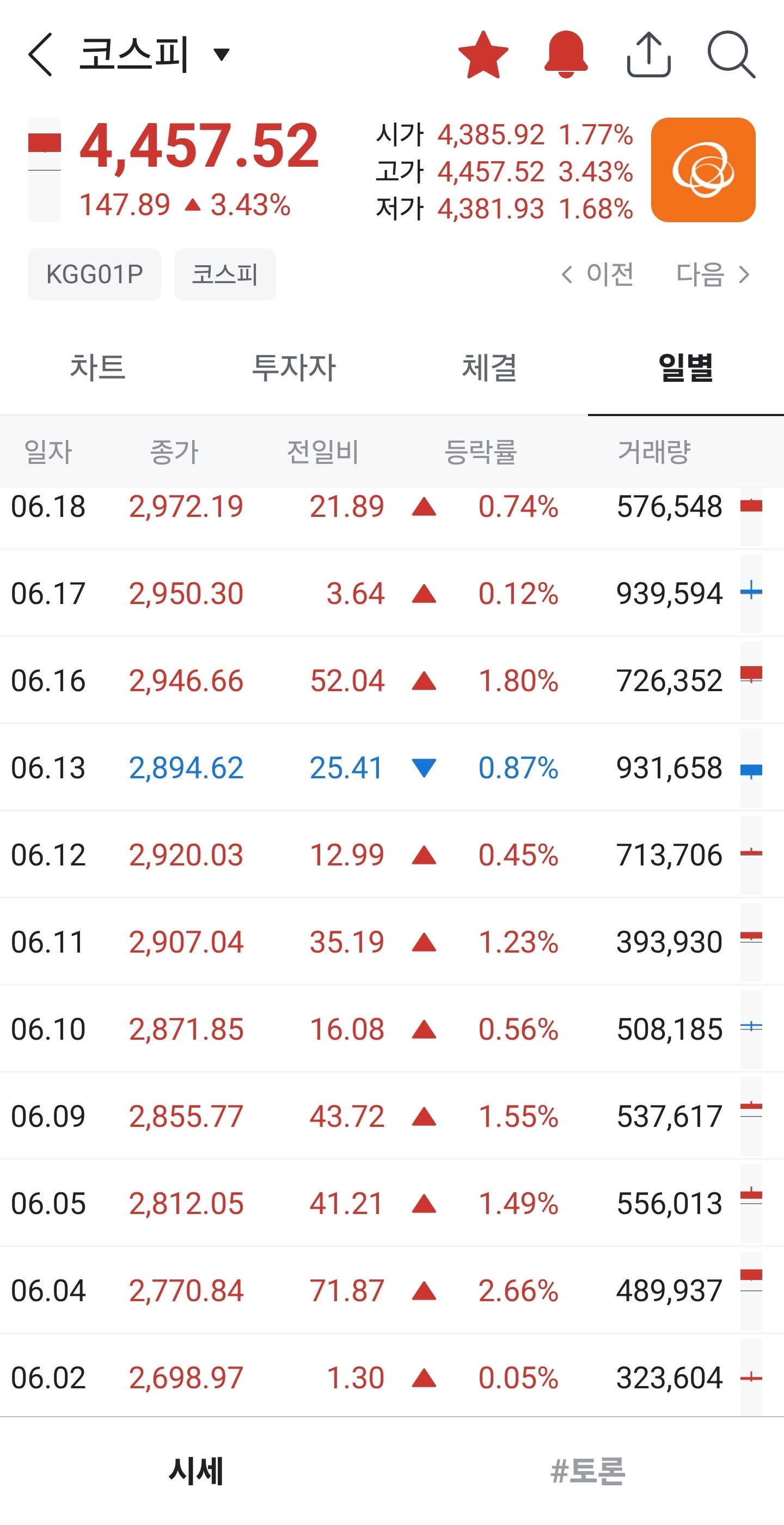The width and height of the screenshot is (784, 1525).
Task: Tap the back arrow icon
Action: pyautogui.click(x=40, y=54)
